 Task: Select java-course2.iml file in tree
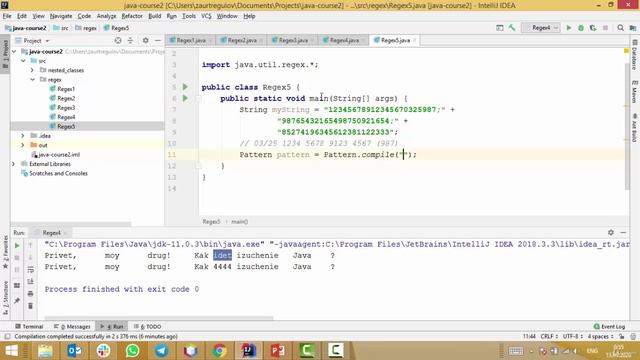tap(59, 154)
